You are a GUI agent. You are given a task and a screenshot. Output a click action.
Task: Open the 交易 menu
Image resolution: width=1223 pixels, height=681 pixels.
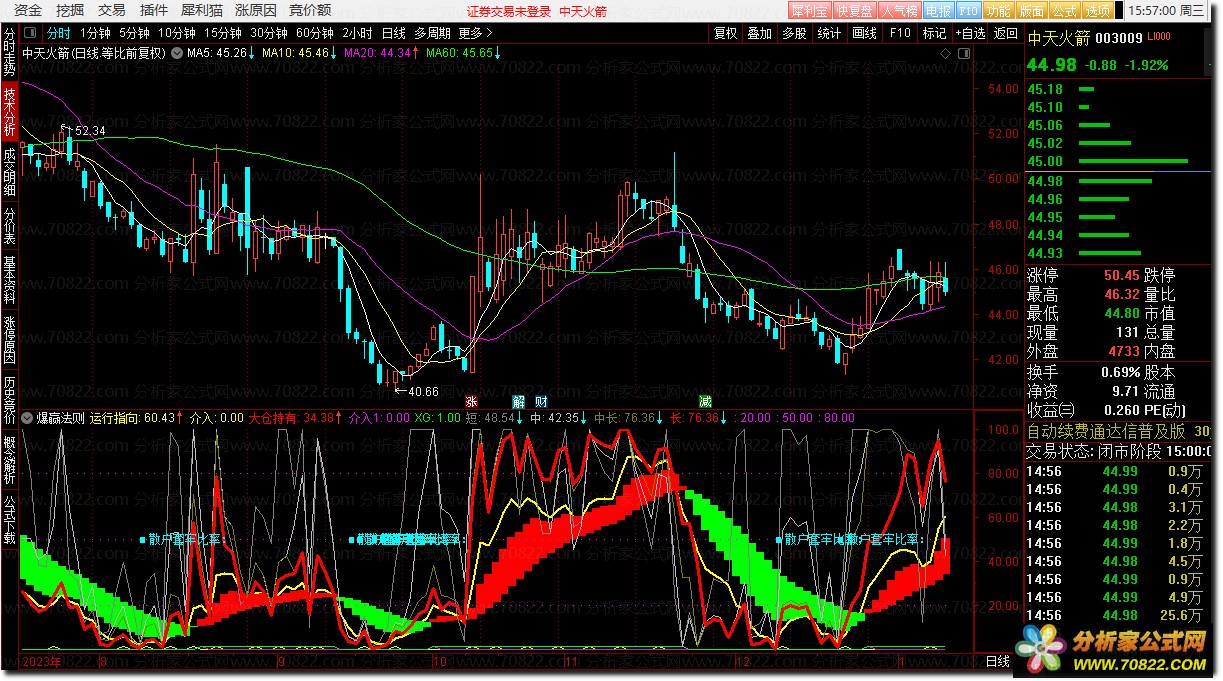point(112,10)
